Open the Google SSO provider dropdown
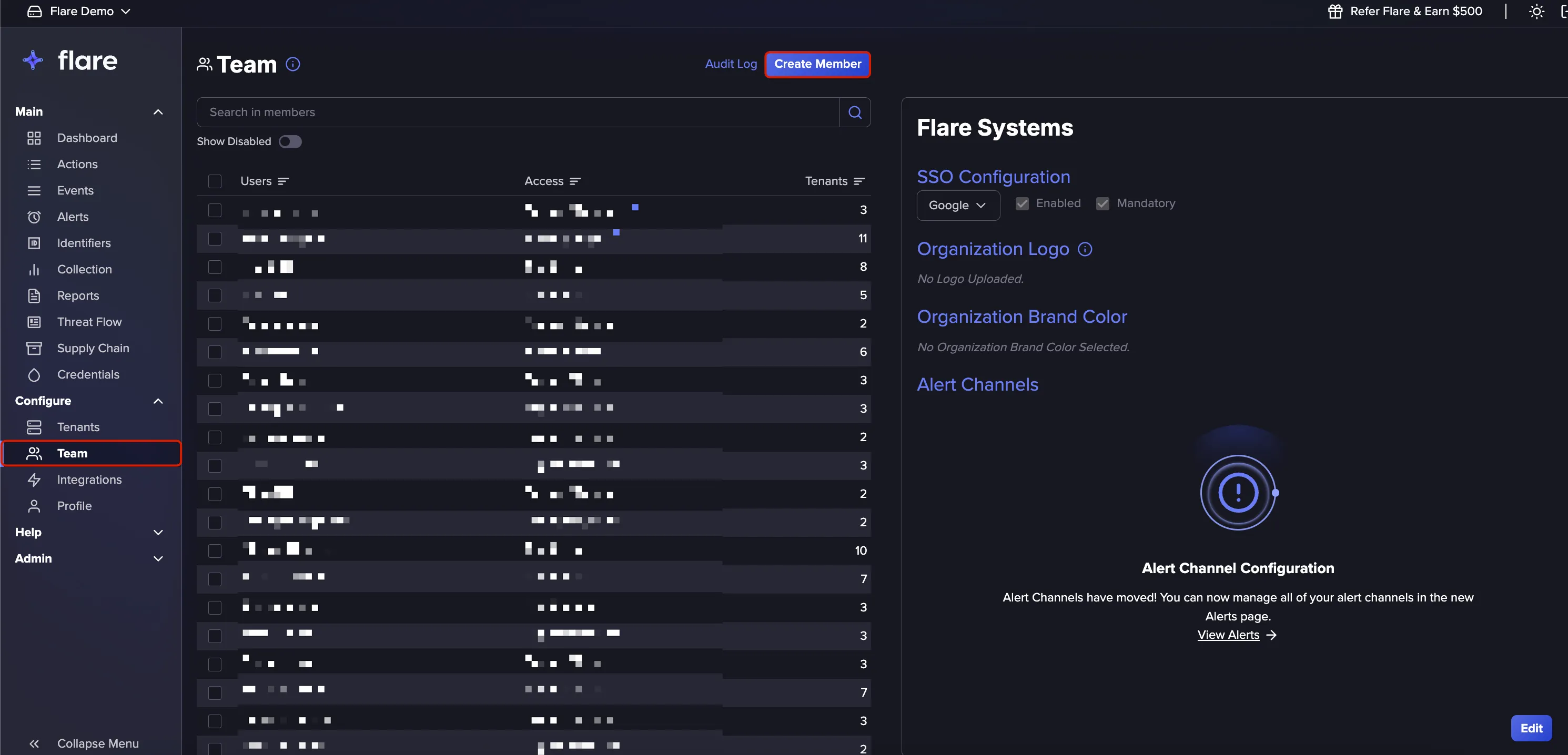 point(957,205)
